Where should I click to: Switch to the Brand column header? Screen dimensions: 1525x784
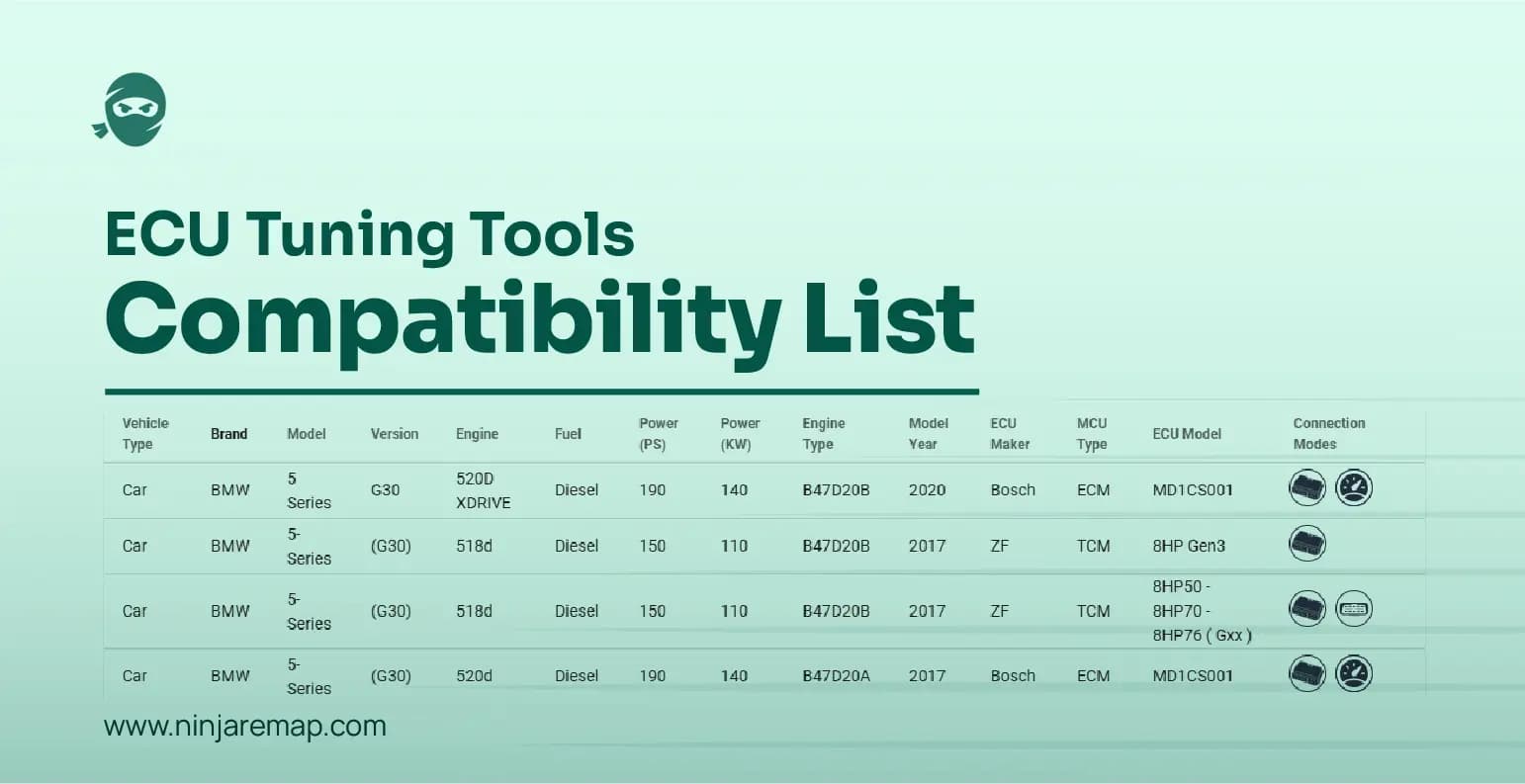coord(229,433)
